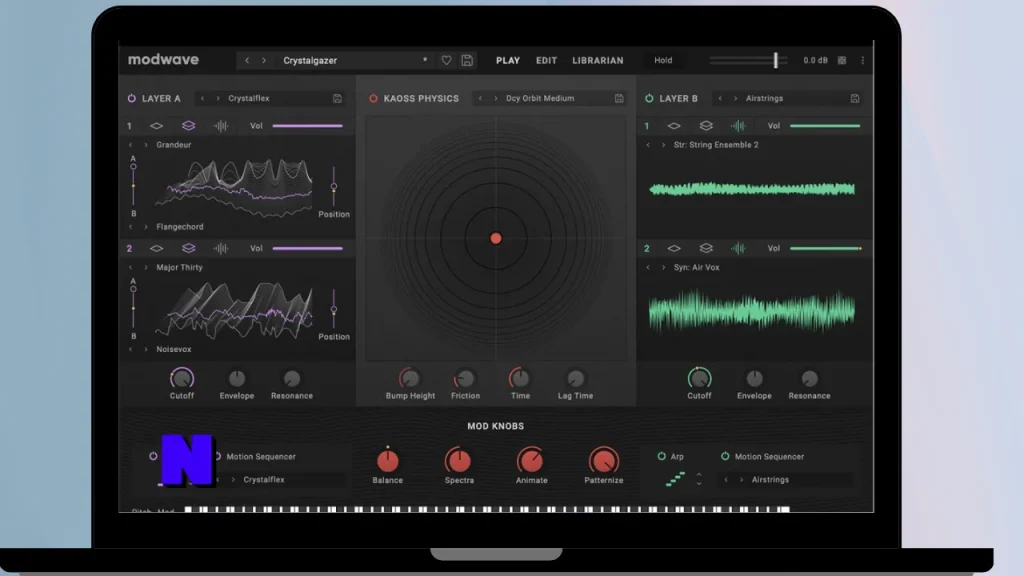Select sample mode for Layer A oscillator 2
Viewport: 1024px width, 576px height.
(221, 249)
